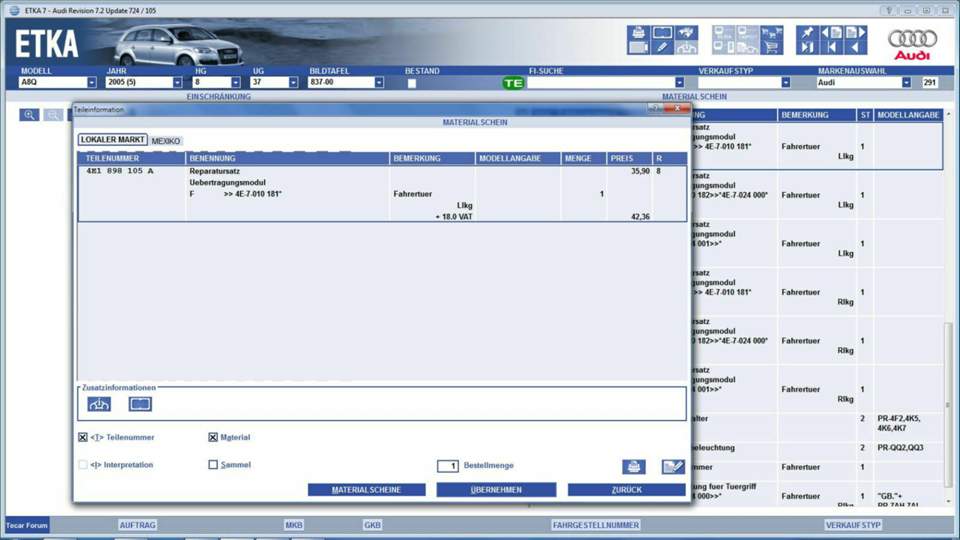
Task: Click the pushpin toolbar icon
Action: tap(808, 32)
